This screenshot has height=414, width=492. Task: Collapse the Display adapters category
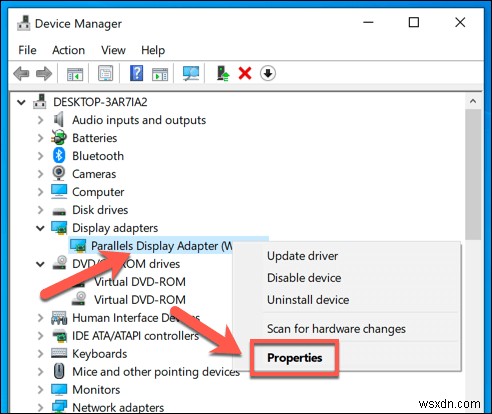tap(40, 228)
